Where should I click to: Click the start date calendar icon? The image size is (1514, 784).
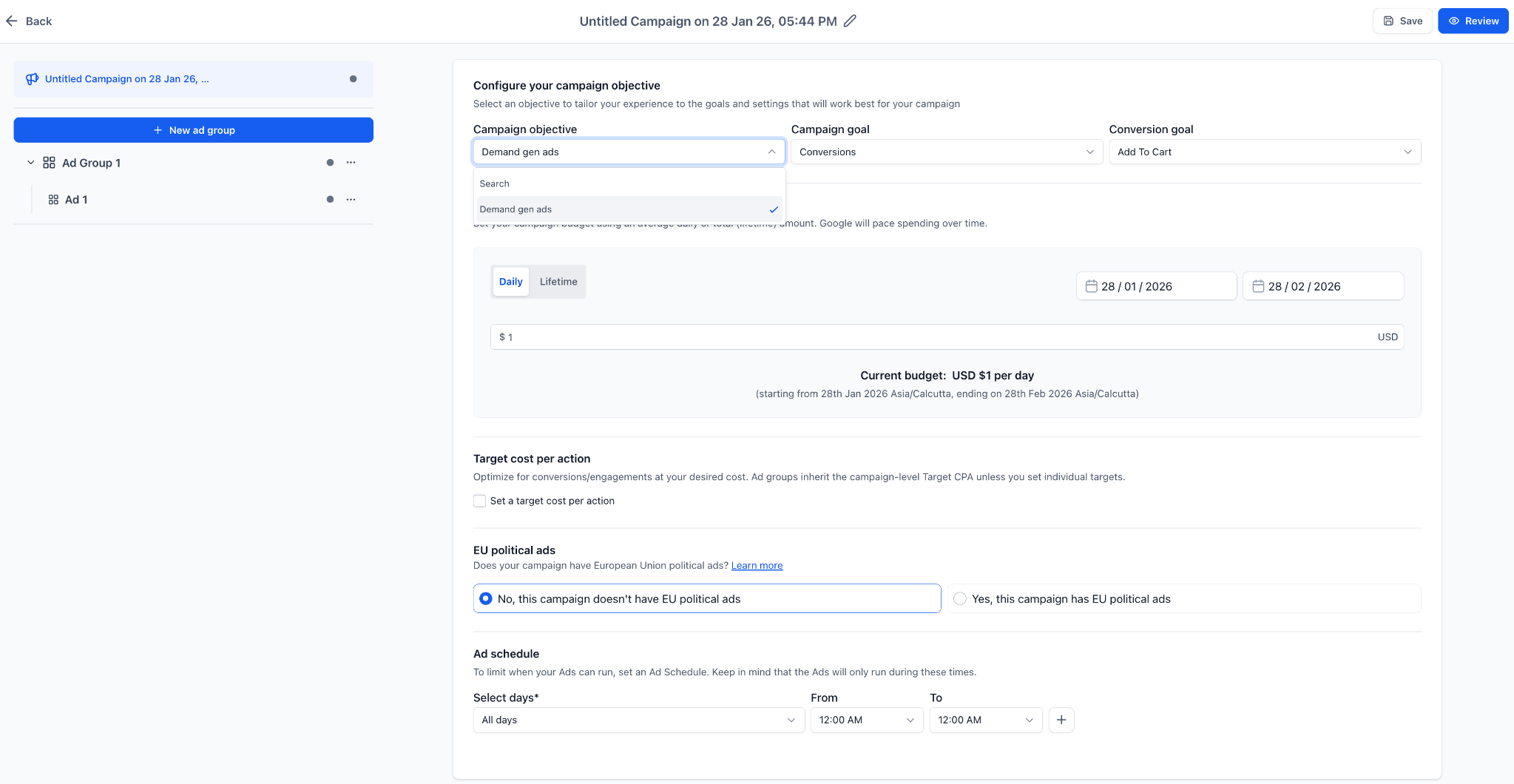[x=1091, y=286]
